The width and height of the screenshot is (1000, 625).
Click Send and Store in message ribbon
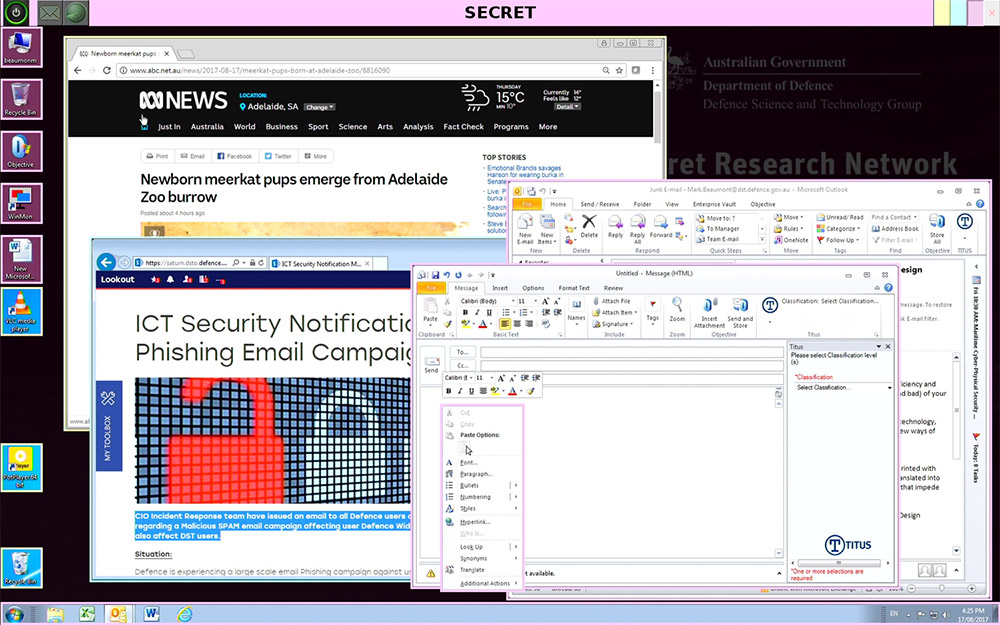740,312
